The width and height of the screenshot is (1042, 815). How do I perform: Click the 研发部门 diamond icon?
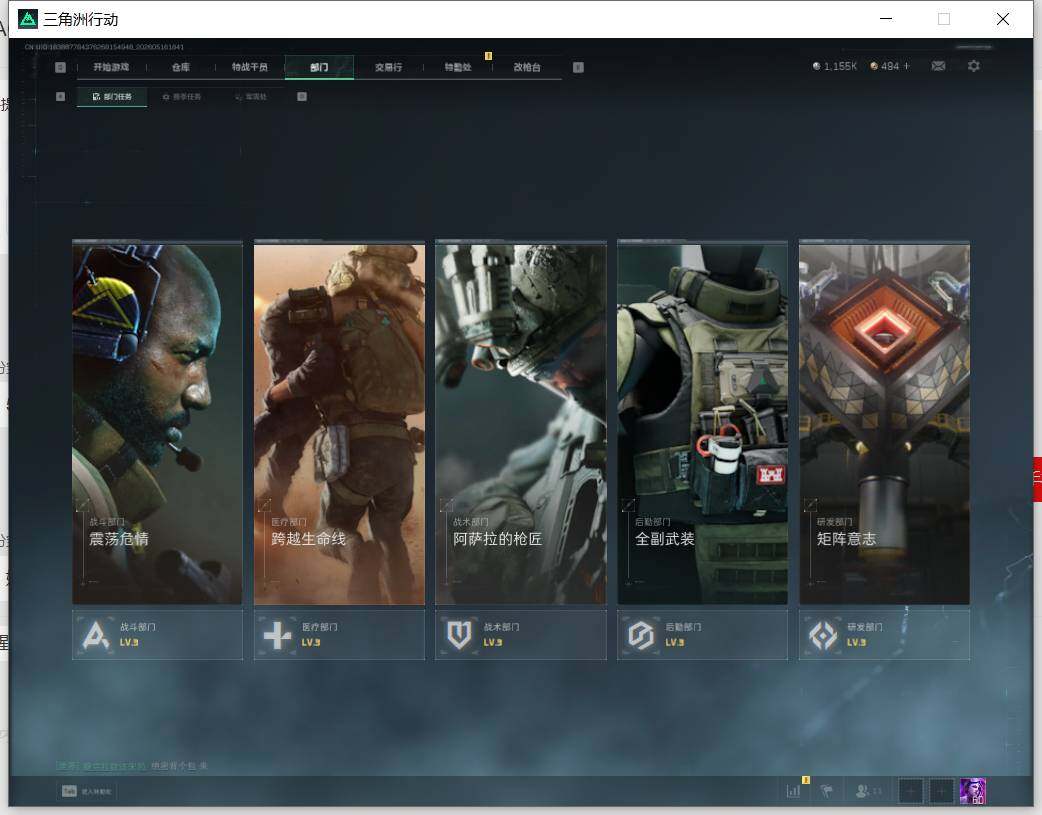[x=823, y=636]
